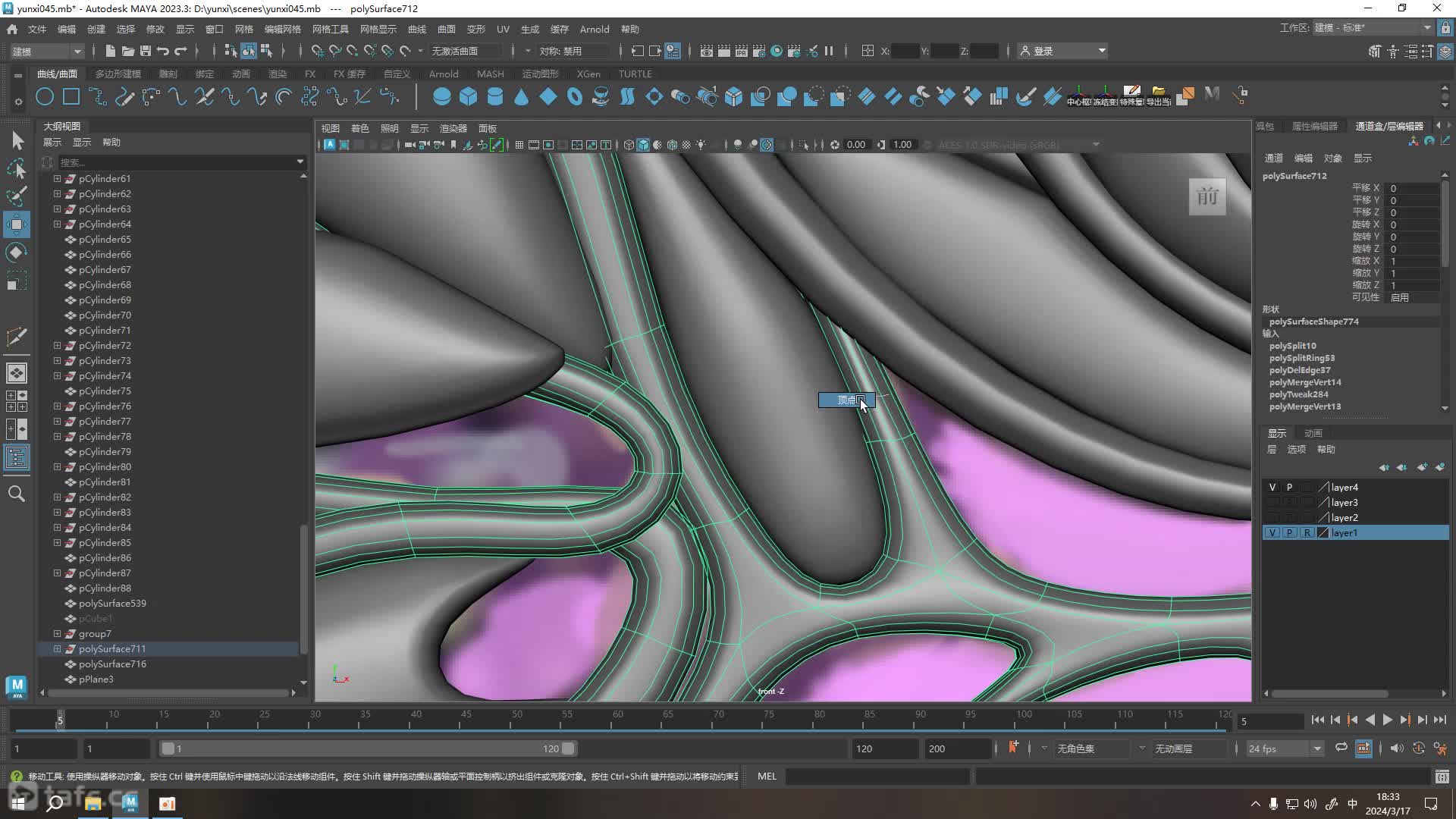Open viewport 着色 shading menu
The height and width of the screenshot is (819, 1456).
pyautogui.click(x=360, y=128)
